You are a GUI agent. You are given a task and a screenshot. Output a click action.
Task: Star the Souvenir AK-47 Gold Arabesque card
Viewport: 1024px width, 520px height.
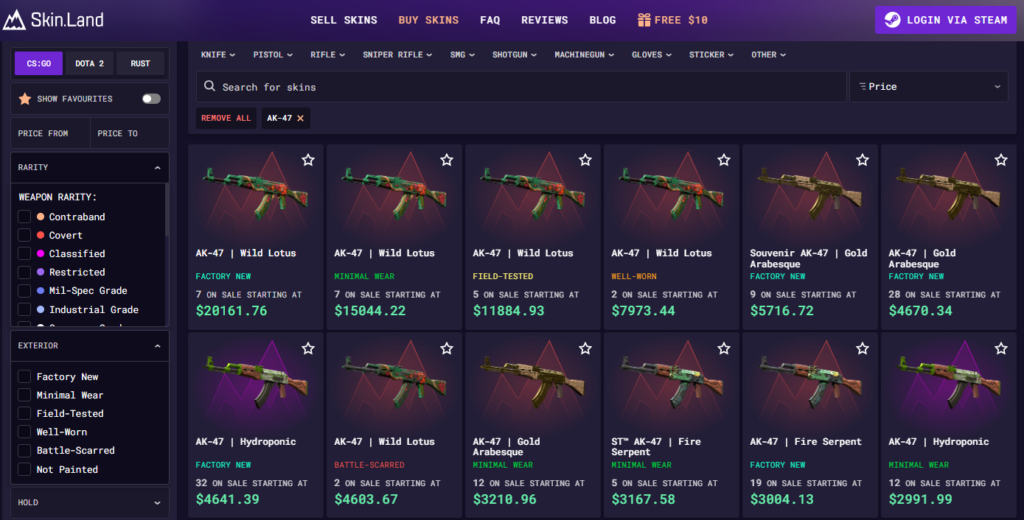[x=862, y=160]
